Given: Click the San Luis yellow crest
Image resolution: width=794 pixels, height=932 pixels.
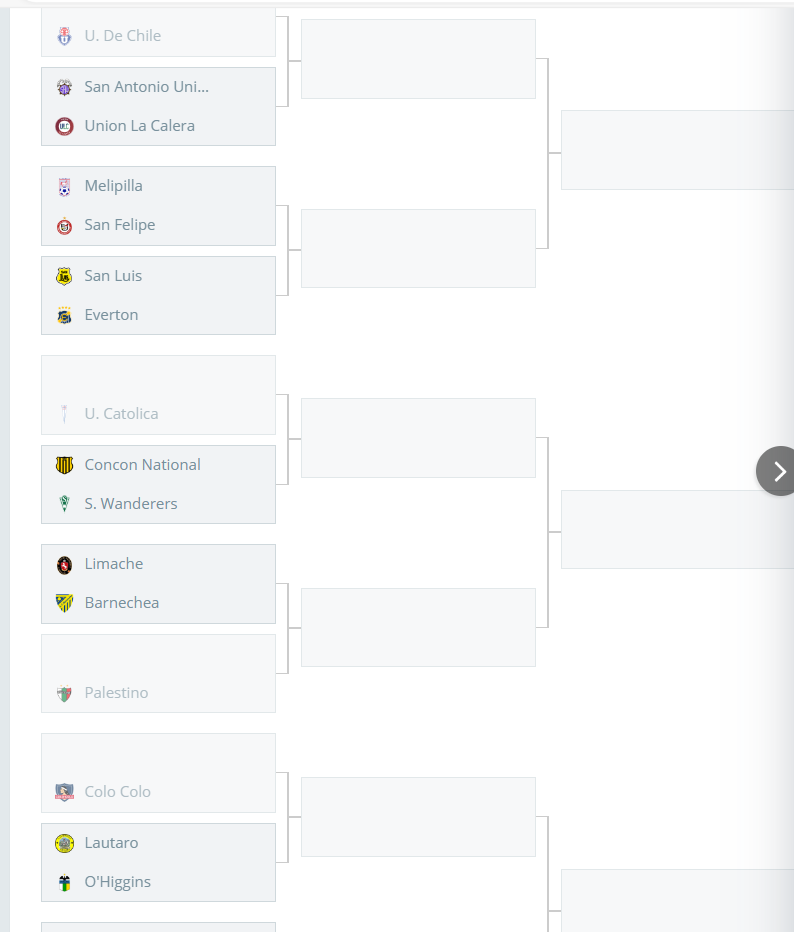Looking at the screenshot, I should point(64,276).
